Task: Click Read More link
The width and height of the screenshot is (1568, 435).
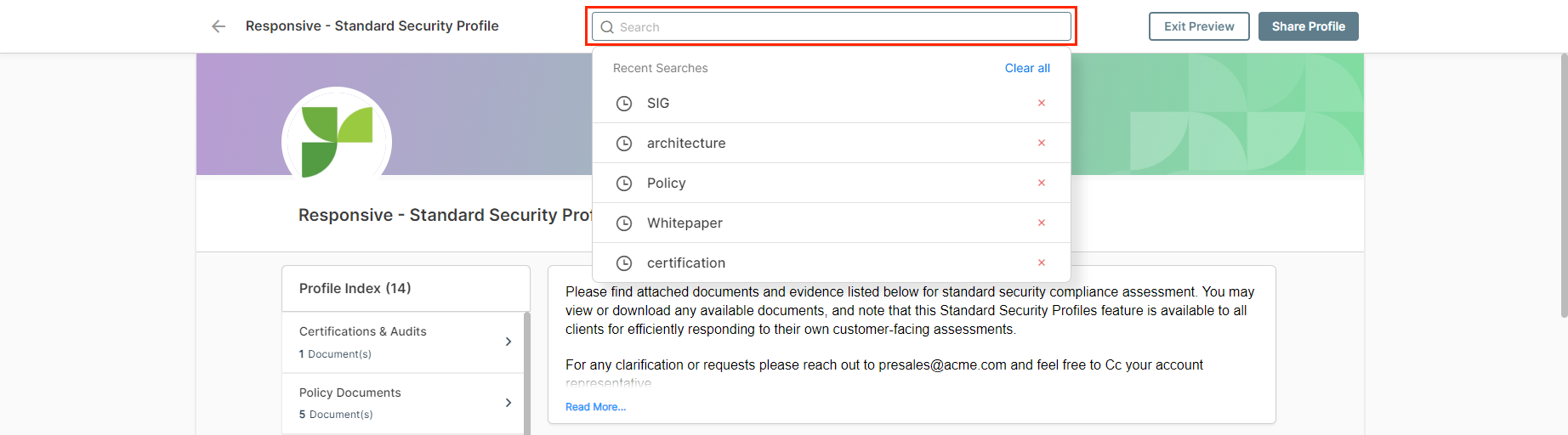Action: point(595,407)
